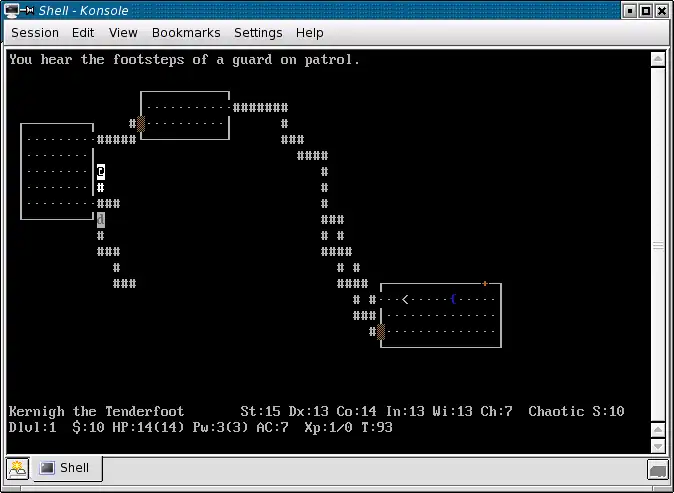The width and height of the screenshot is (674, 493).
Task: Click the highlighted @ player character
Action: click(101, 172)
